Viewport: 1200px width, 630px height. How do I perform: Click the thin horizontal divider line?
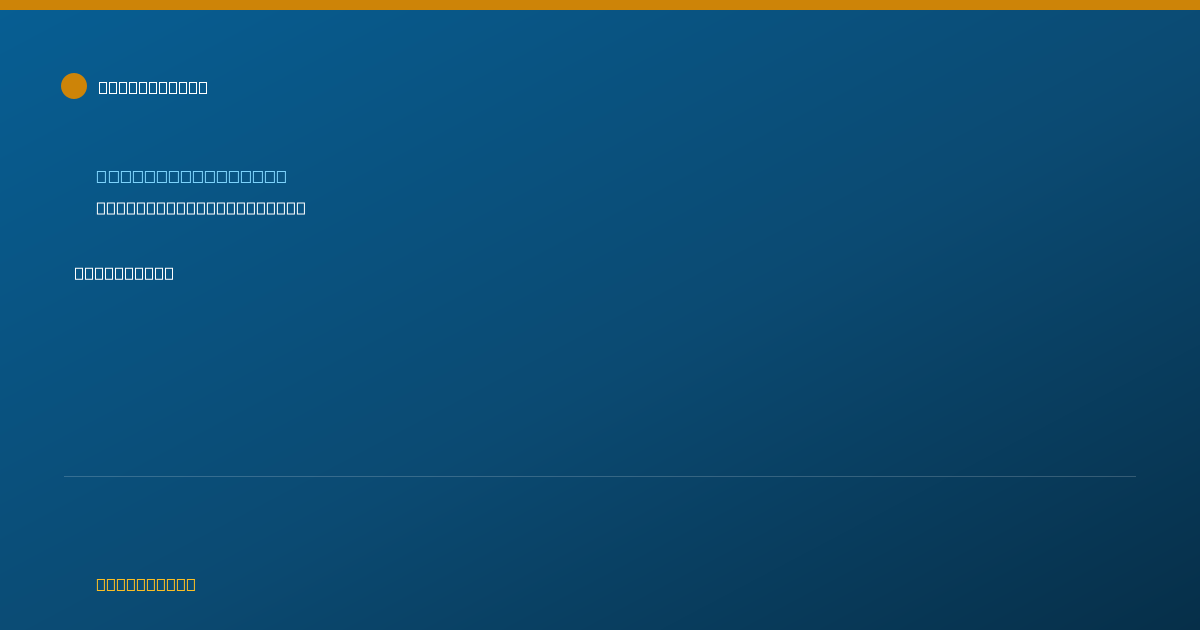point(600,476)
